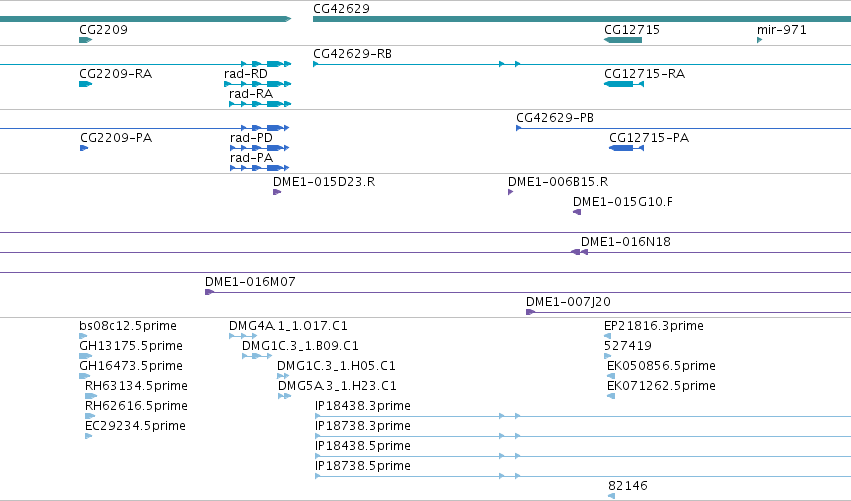851x501 pixels.
Task: Select the IP18438.5prime label
Action: coord(363,446)
